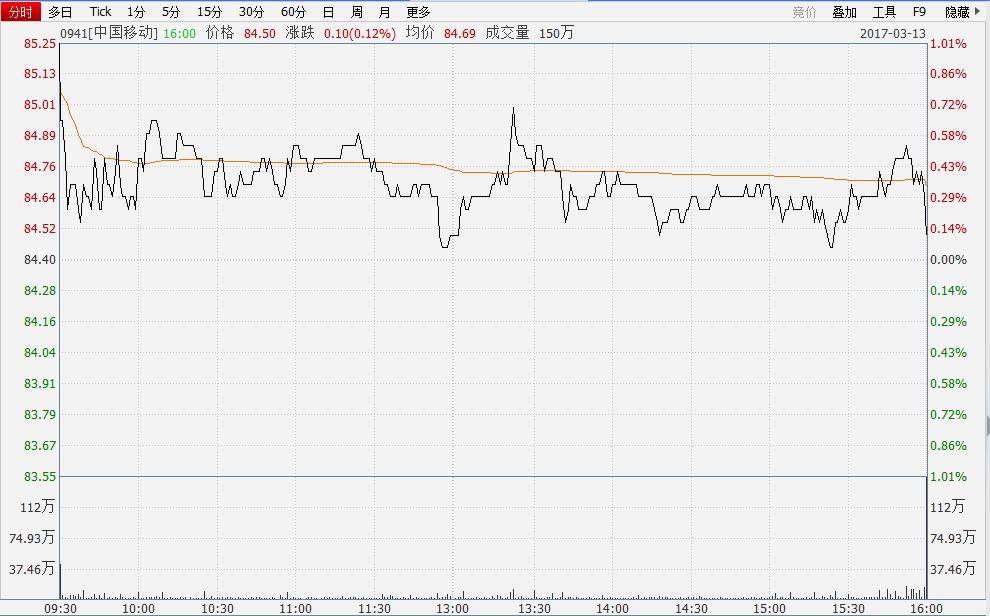Click the left 74.93万 volume label
The height and width of the screenshot is (616, 990).
pos(32,538)
